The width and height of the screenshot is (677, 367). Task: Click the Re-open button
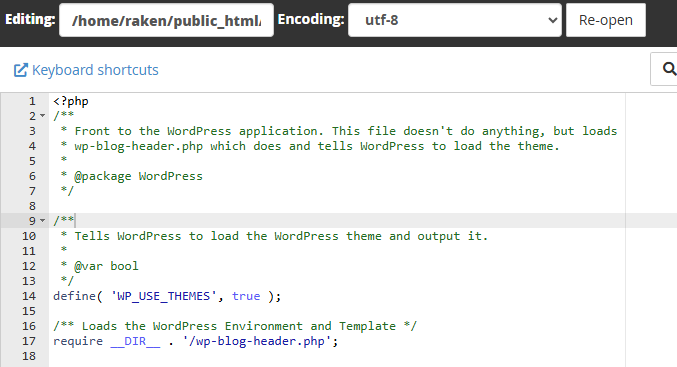coord(606,20)
